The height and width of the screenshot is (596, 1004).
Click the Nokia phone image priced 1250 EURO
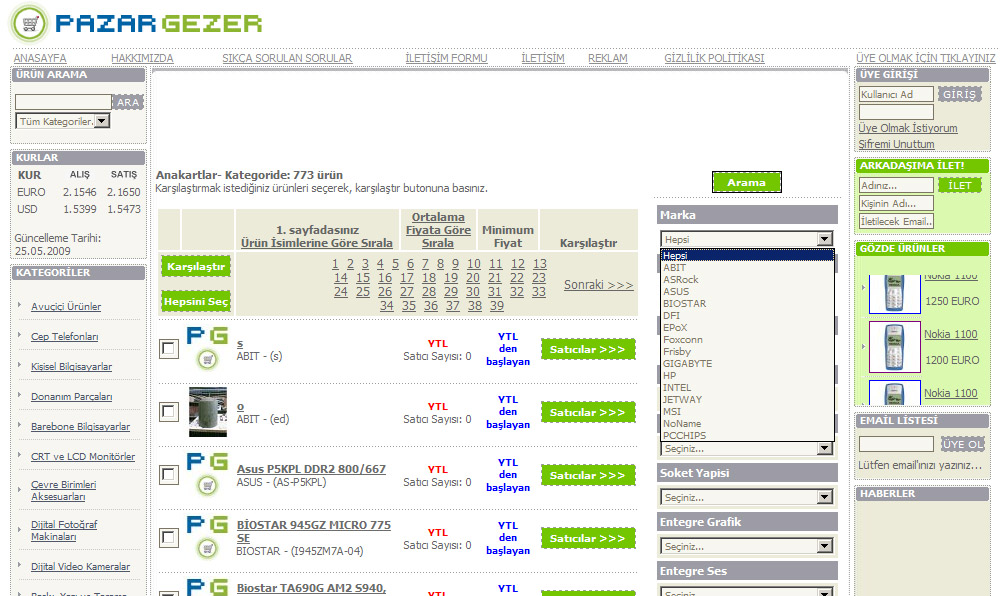tap(895, 294)
